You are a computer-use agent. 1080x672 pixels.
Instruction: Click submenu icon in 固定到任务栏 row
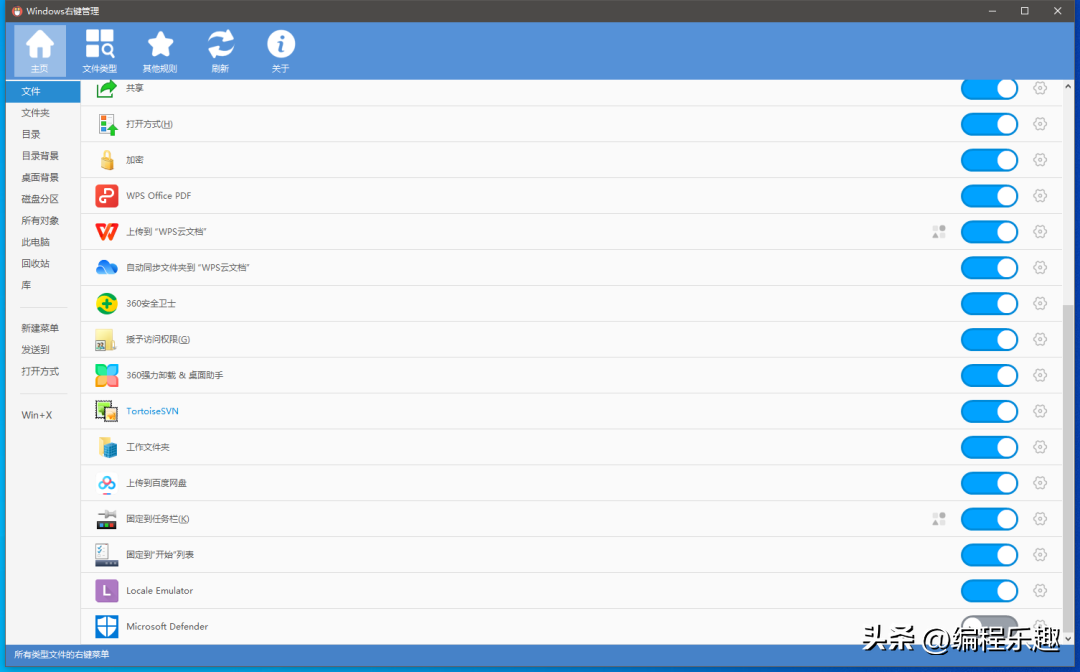click(939, 518)
